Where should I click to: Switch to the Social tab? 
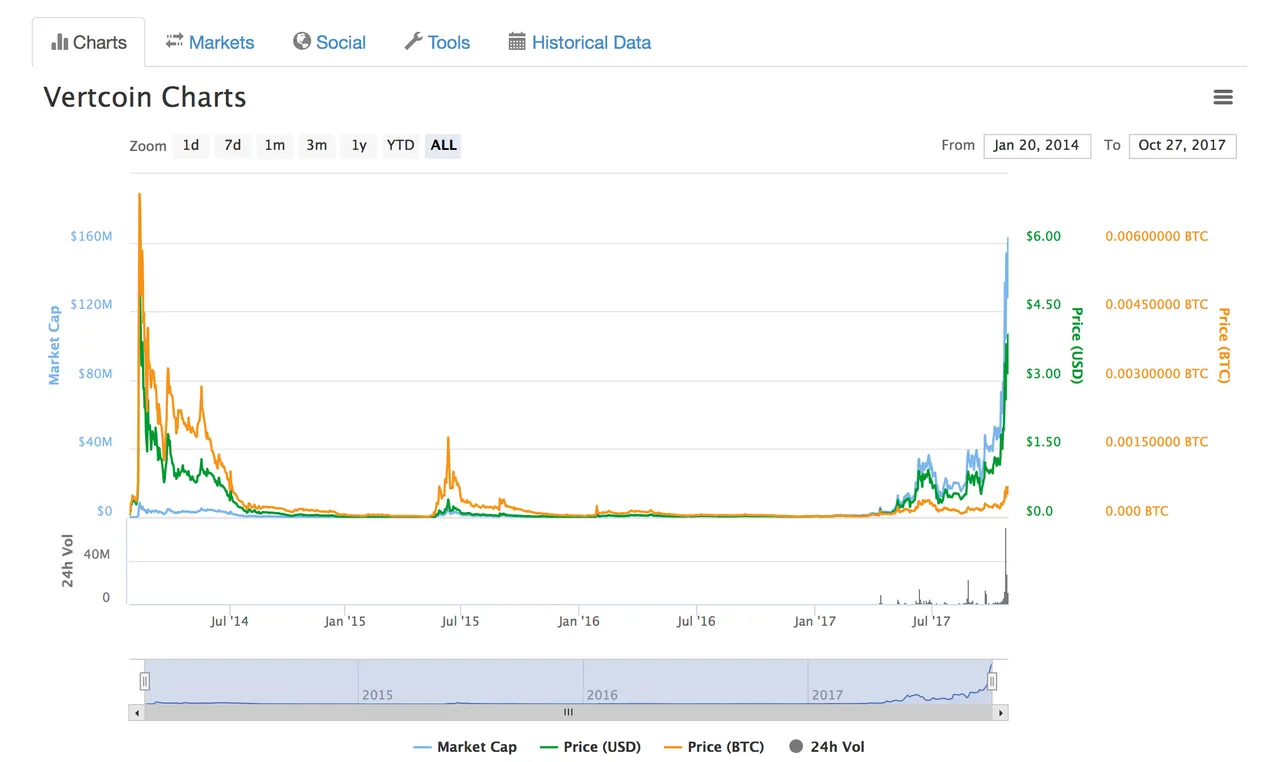click(x=329, y=42)
